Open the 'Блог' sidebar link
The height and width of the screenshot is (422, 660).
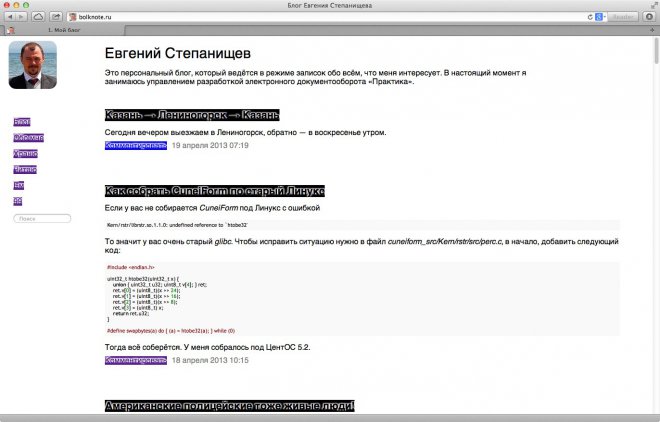[22, 122]
